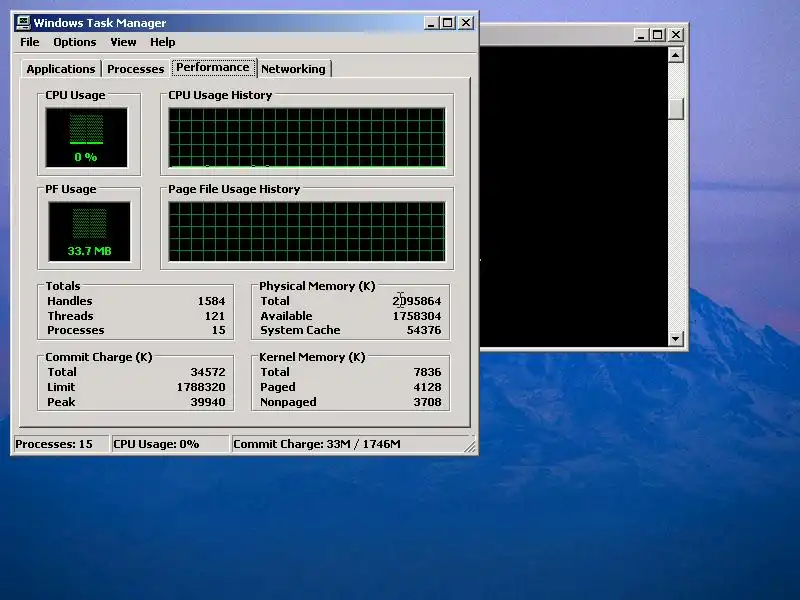Close the Windows Task Manager window
Image resolution: width=800 pixels, height=600 pixels.
coord(466,22)
